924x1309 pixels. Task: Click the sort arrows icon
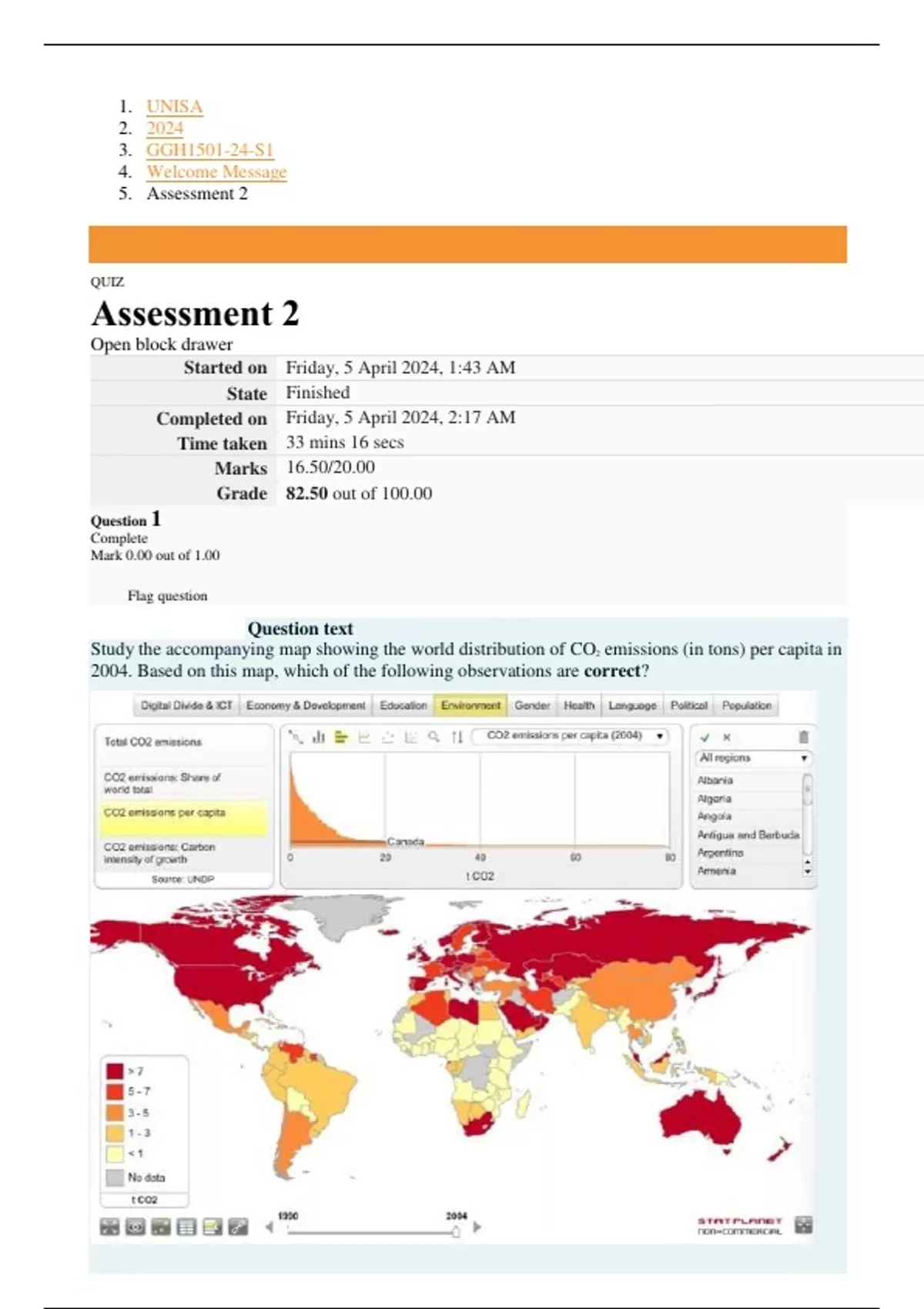pyautogui.click(x=457, y=737)
